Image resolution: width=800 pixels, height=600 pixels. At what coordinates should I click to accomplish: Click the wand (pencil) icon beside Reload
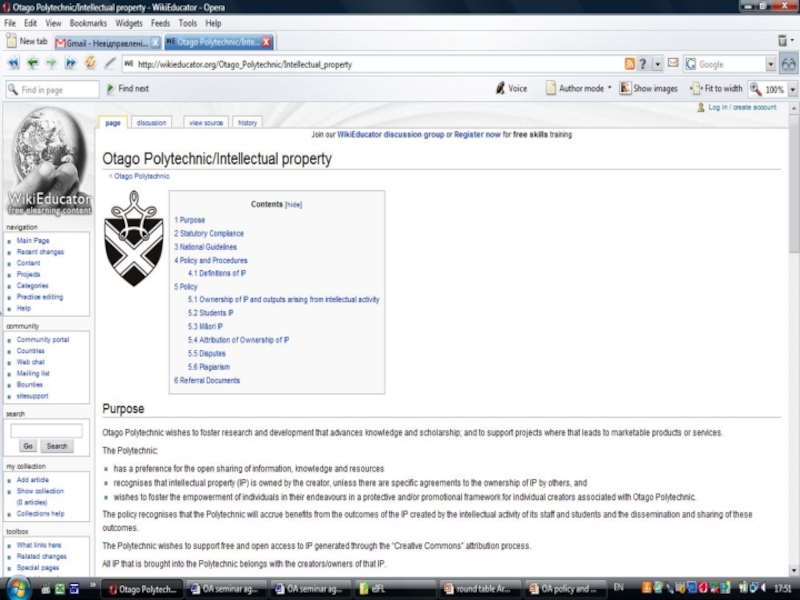110,63
